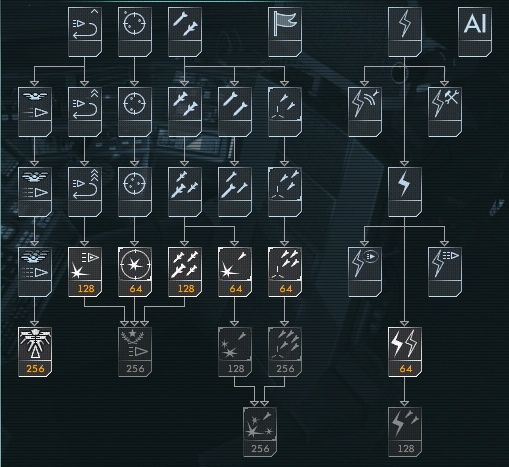The height and width of the screenshot is (467, 509).
Task: Click the lightning with wrench tools skill
Action: coord(445,112)
